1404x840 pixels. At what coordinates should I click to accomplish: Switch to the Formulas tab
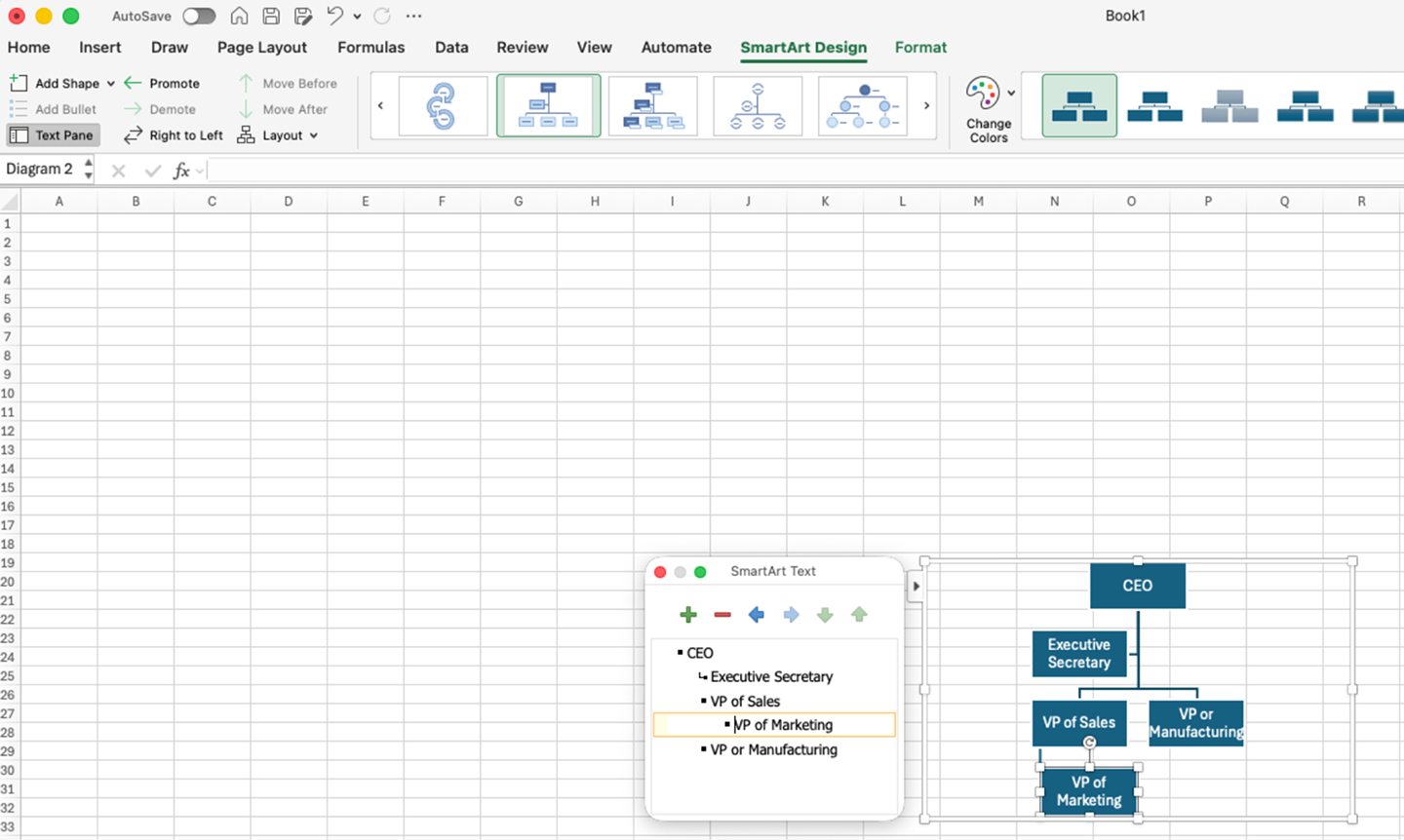[x=370, y=47]
